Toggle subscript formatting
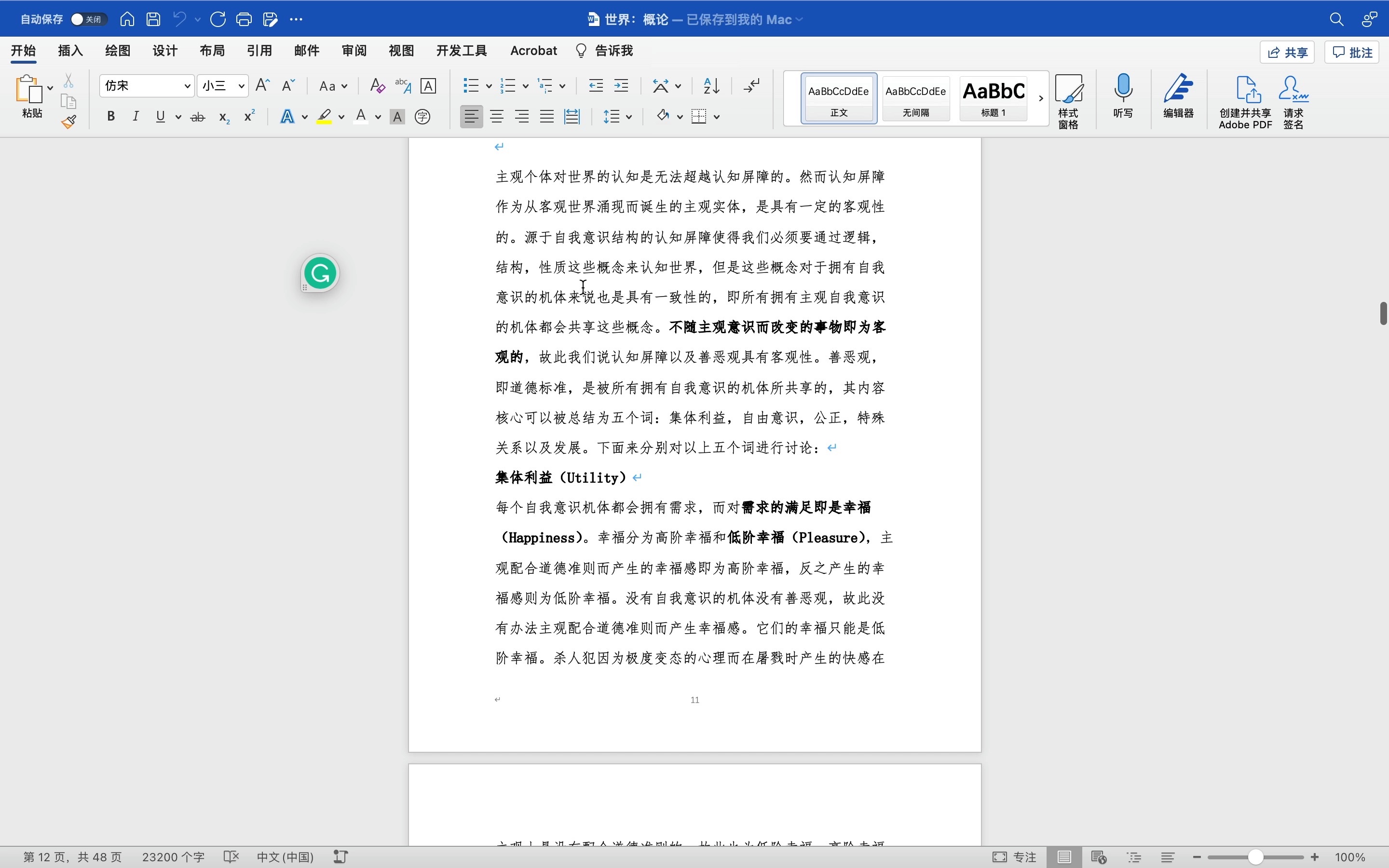 224,118
